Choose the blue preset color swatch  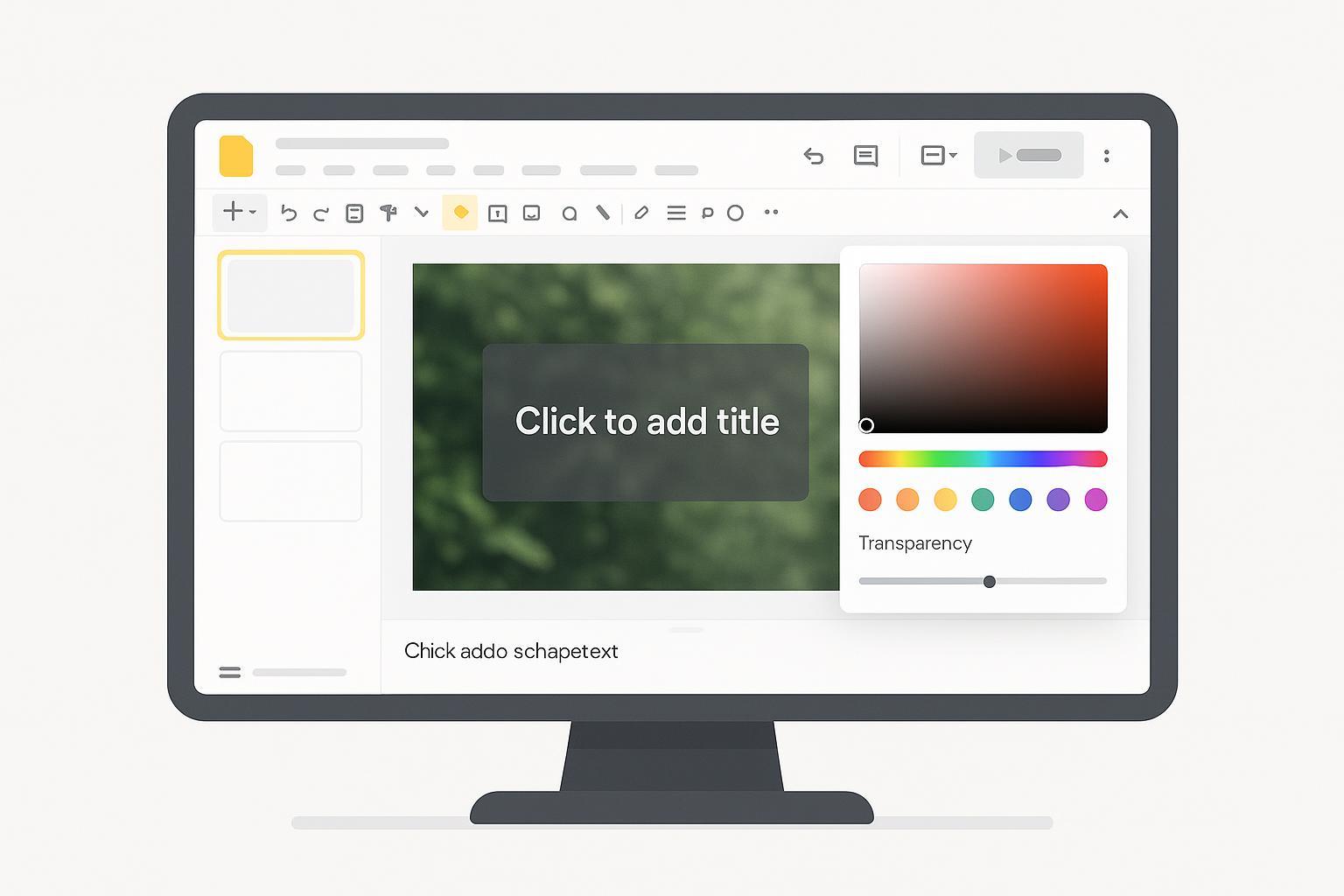(1020, 500)
